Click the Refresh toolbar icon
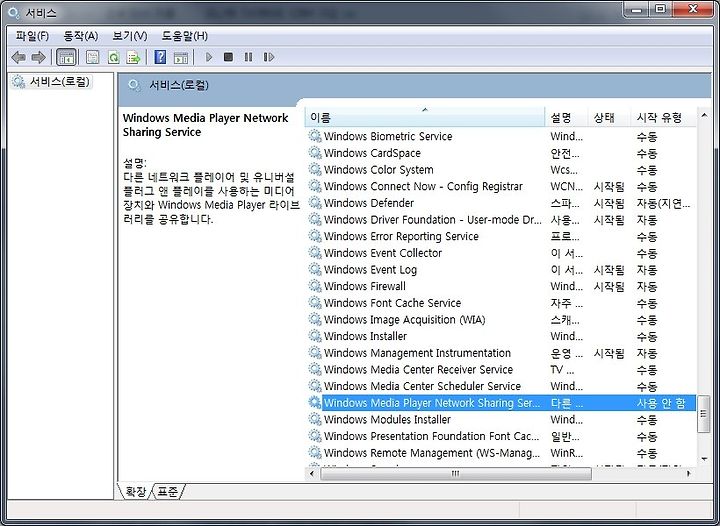 [113, 57]
